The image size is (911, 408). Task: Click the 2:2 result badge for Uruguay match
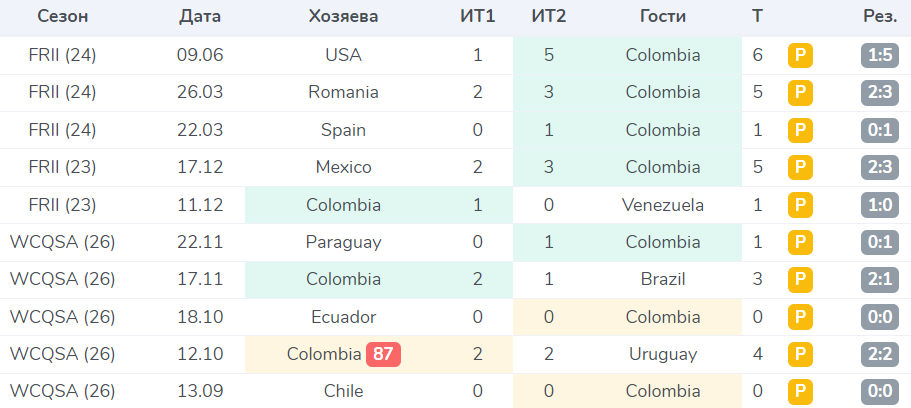click(x=880, y=354)
